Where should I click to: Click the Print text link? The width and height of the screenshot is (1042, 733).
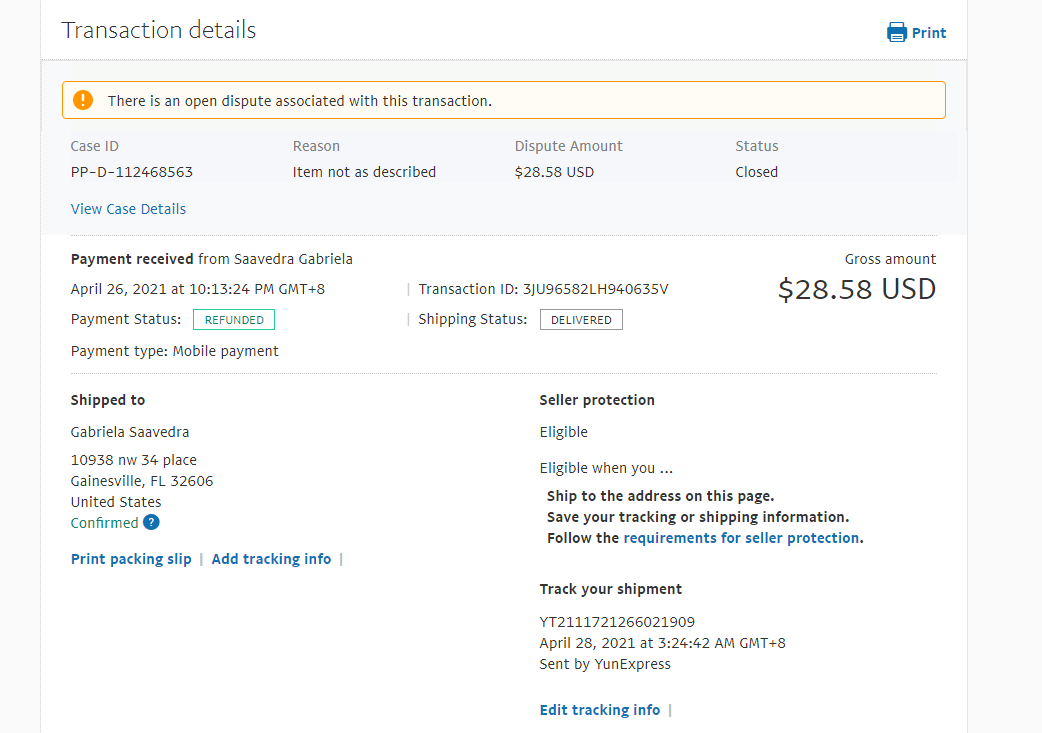coord(929,33)
